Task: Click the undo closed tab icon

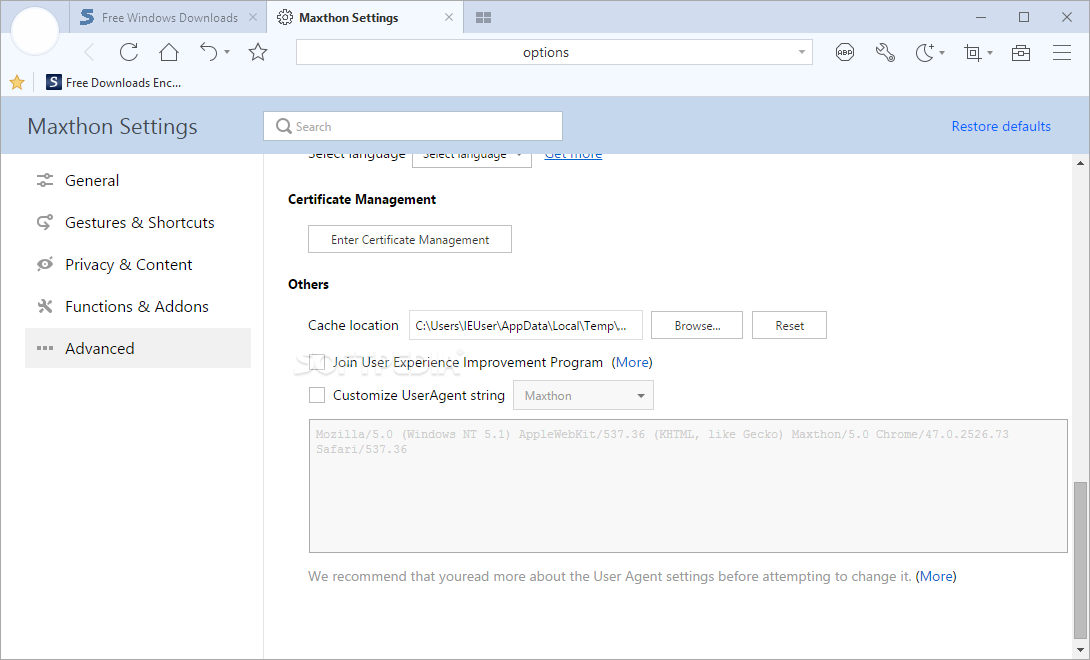Action: [x=209, y=52]
